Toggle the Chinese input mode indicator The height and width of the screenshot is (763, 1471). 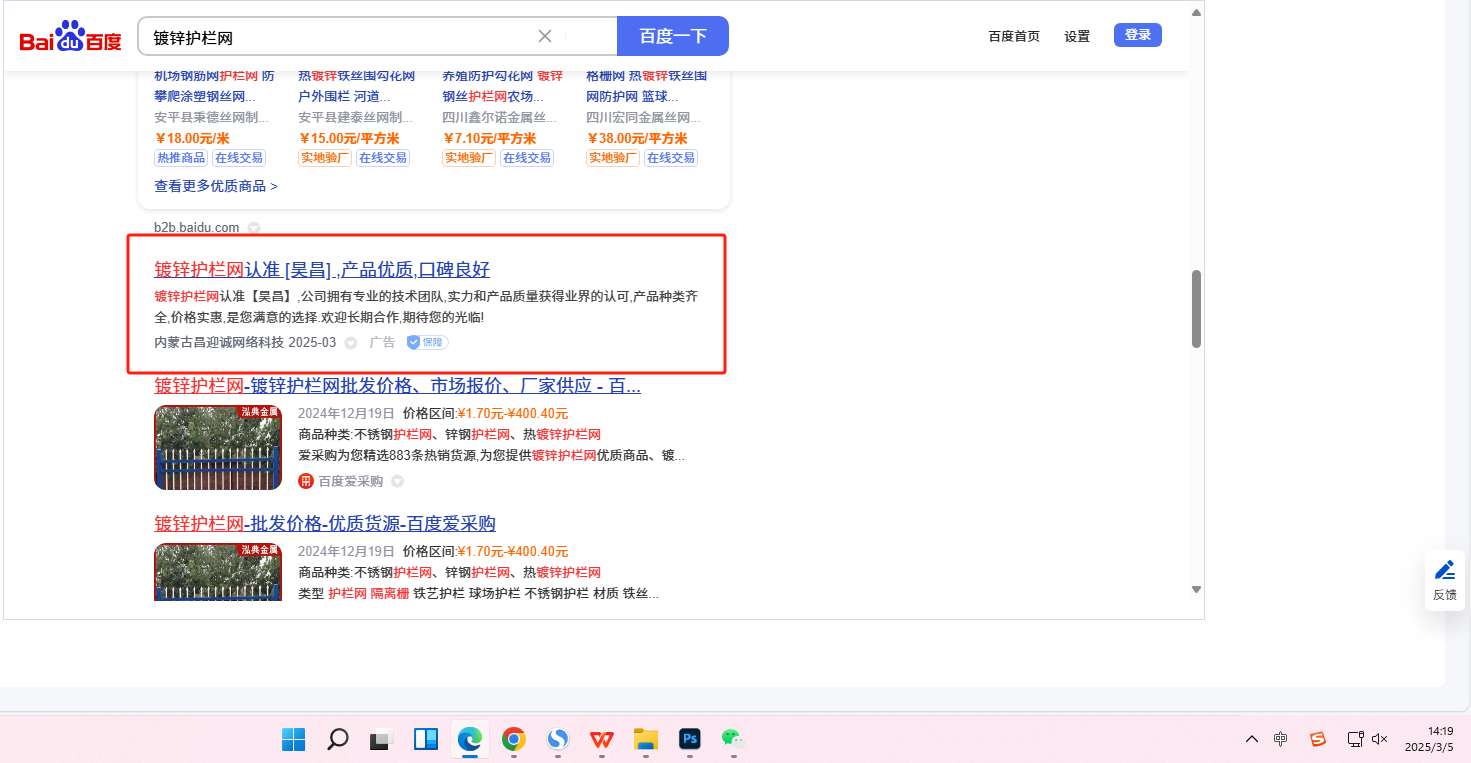(1281, 739)
